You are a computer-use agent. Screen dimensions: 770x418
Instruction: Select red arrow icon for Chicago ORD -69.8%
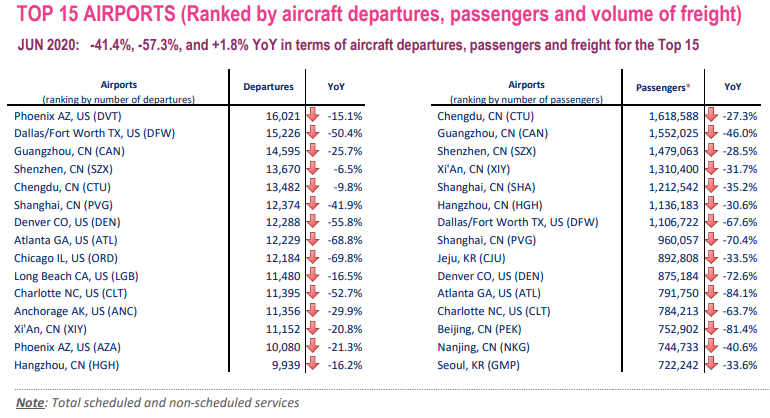313,258
